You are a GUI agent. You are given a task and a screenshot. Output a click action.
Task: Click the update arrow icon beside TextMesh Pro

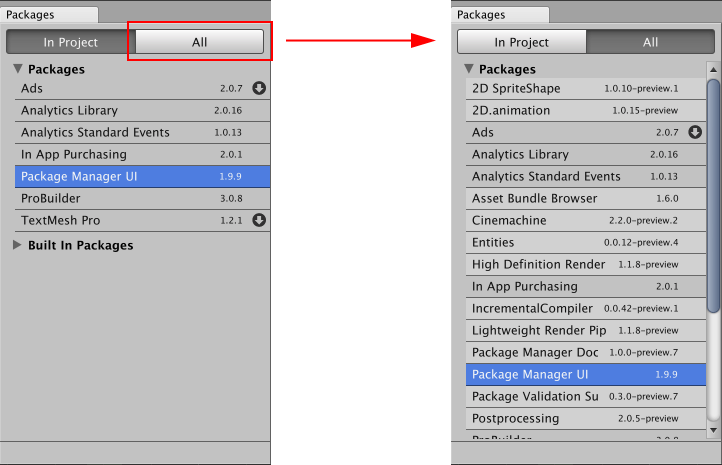(259, 220)
